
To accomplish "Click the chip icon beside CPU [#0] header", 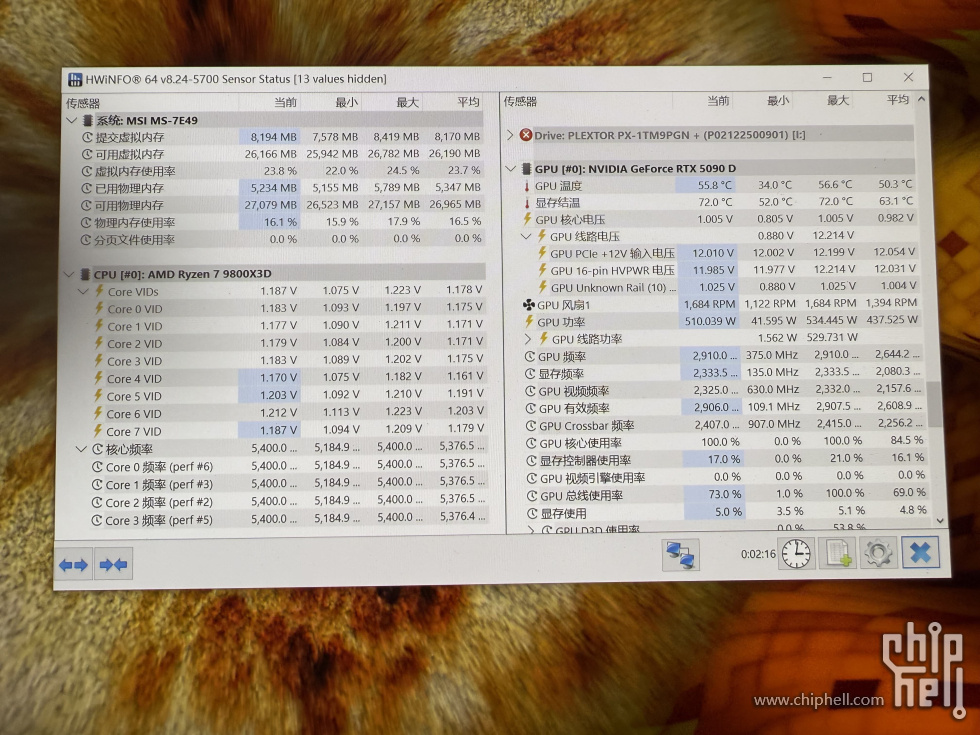I will 86,274.
